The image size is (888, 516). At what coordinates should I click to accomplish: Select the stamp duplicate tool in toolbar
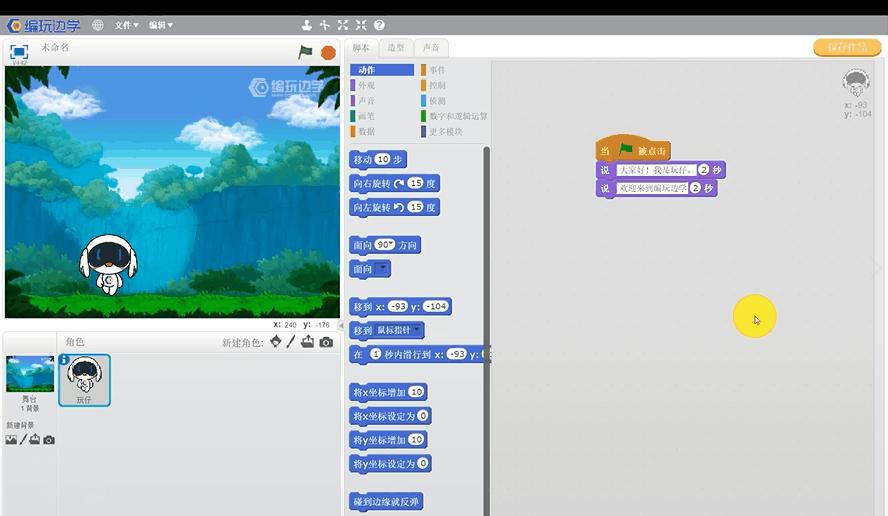307,25
